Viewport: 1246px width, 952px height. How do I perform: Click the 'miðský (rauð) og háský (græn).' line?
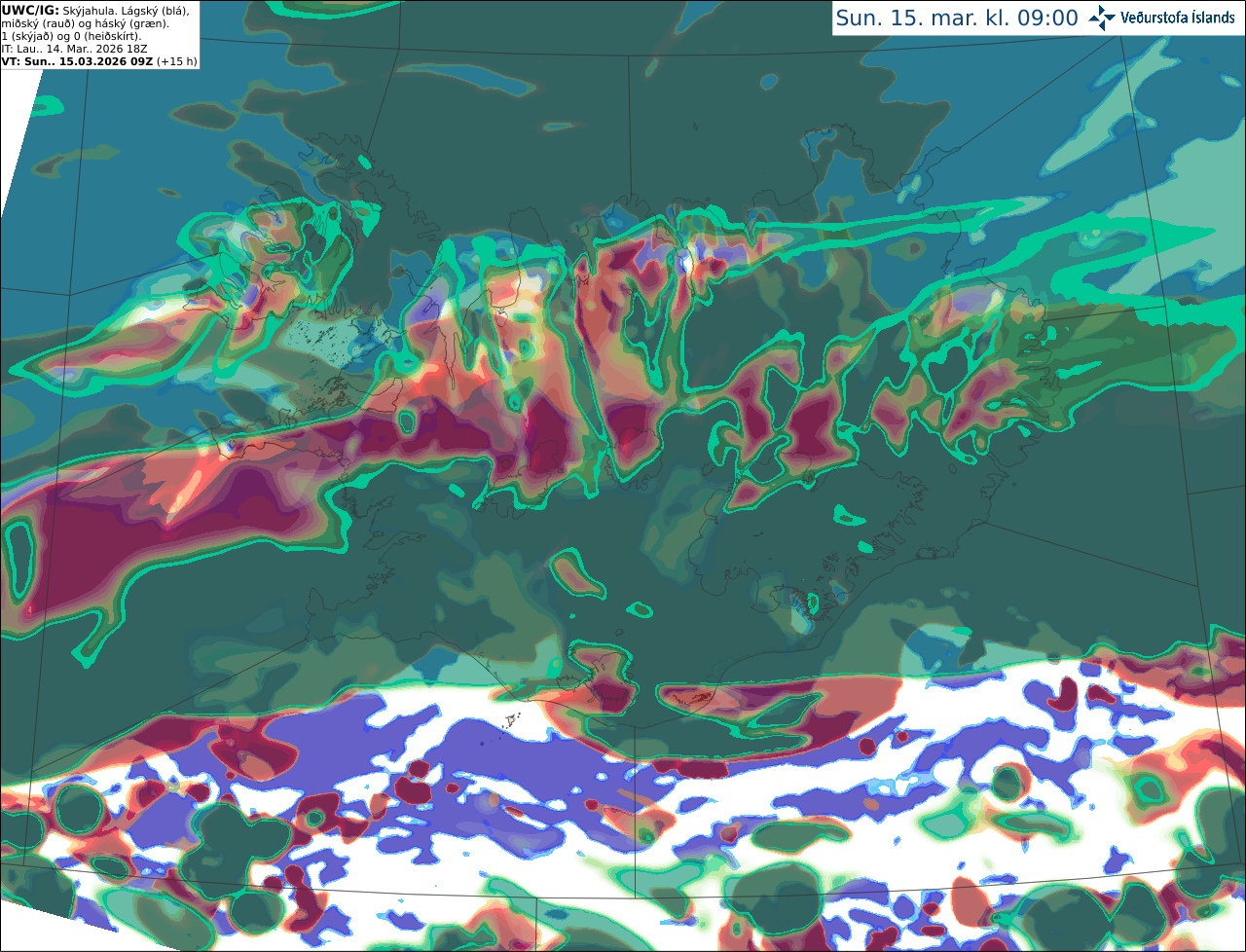(x=85, y=23)
